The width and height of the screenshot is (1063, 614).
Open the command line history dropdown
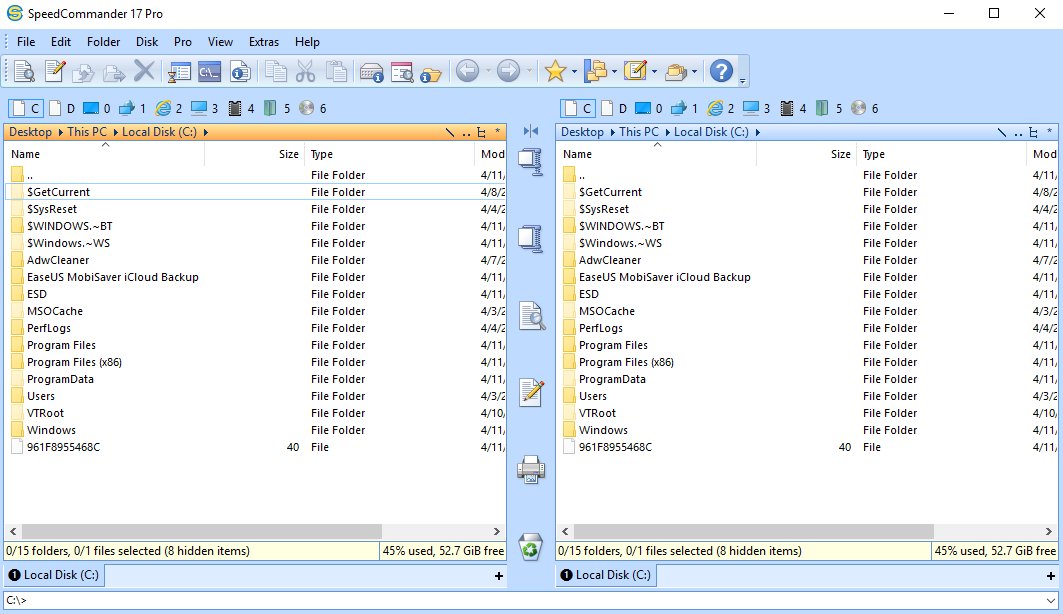[1051, 600]
